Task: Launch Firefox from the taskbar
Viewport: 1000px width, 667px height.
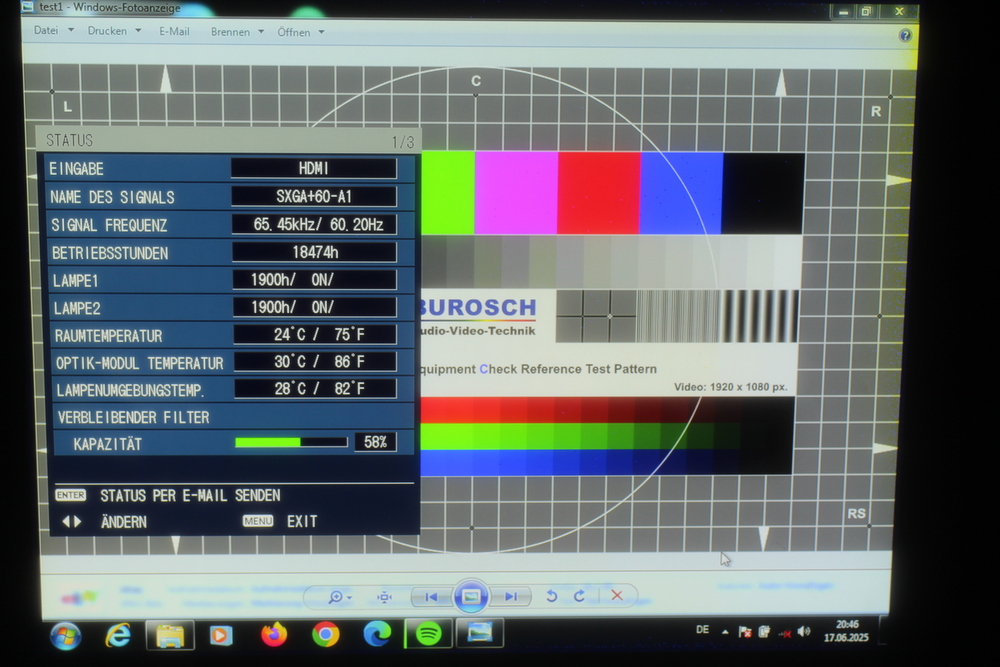Action: pos(274,634)
